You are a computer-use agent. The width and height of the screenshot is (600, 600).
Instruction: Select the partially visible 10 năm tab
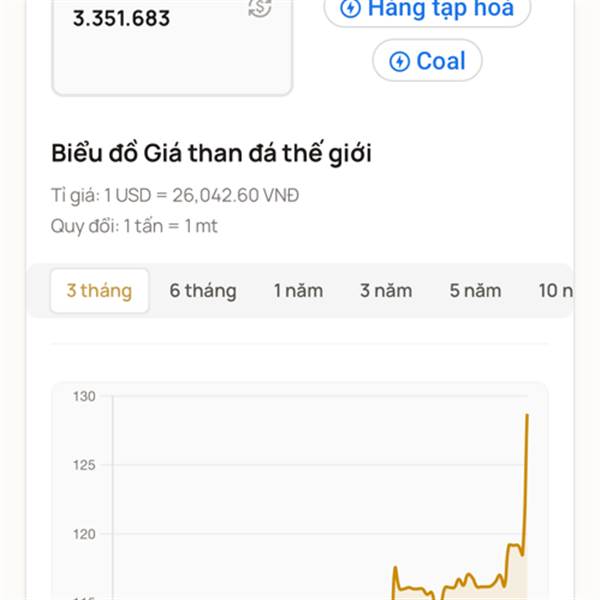tap(556, 291)
